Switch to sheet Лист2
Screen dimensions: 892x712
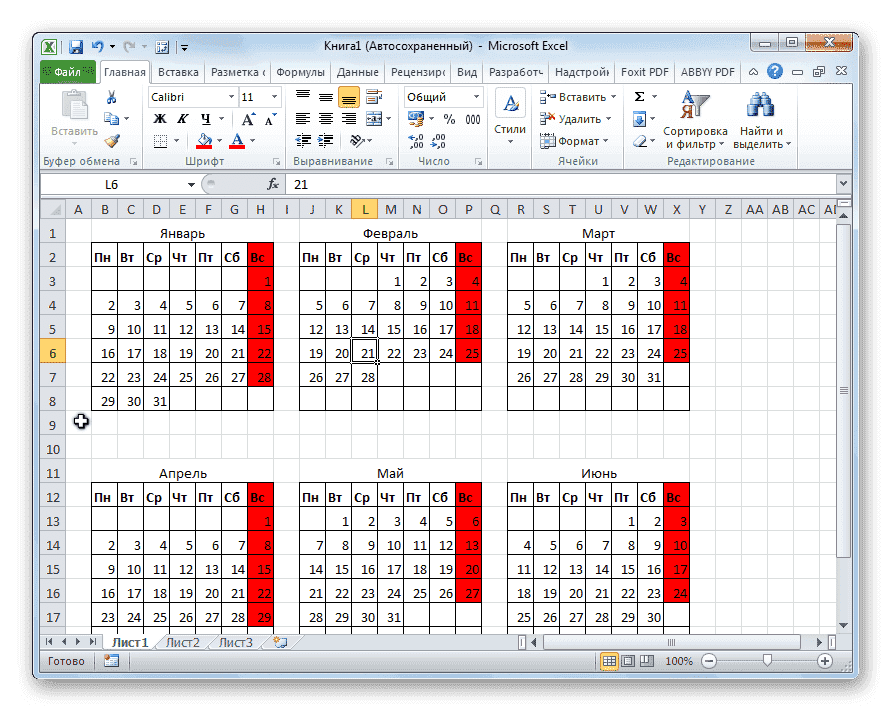(182, 643)
